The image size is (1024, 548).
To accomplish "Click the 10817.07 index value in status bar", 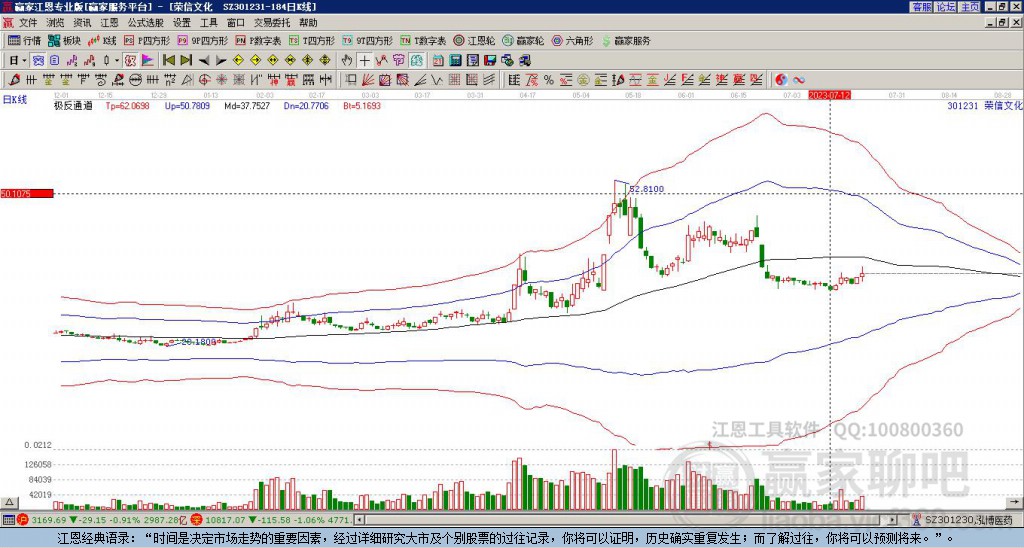I will point(225,520).
